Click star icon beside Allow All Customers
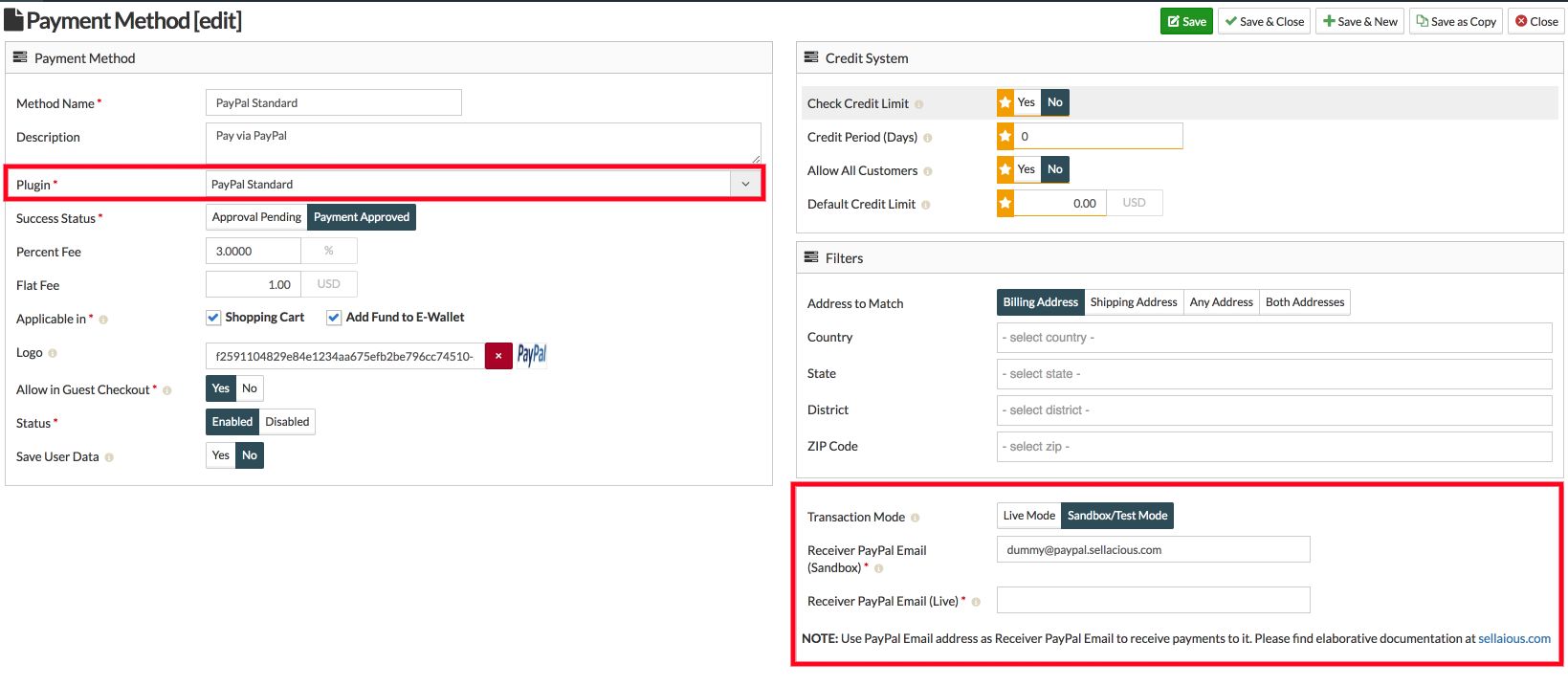The width and height of the screenshot is (1568, 686). pos(1005,169)
